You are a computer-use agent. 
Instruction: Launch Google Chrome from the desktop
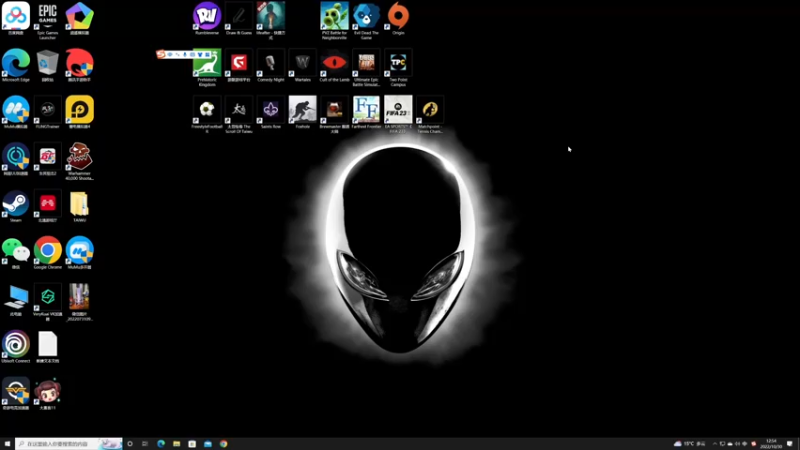coord(47,253)
